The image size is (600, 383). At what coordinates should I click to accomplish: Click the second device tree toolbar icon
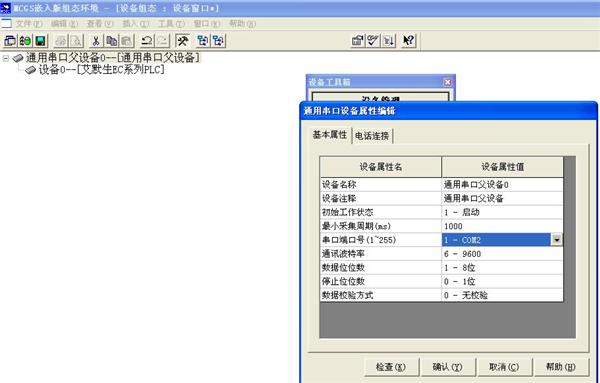click(218, 41)
